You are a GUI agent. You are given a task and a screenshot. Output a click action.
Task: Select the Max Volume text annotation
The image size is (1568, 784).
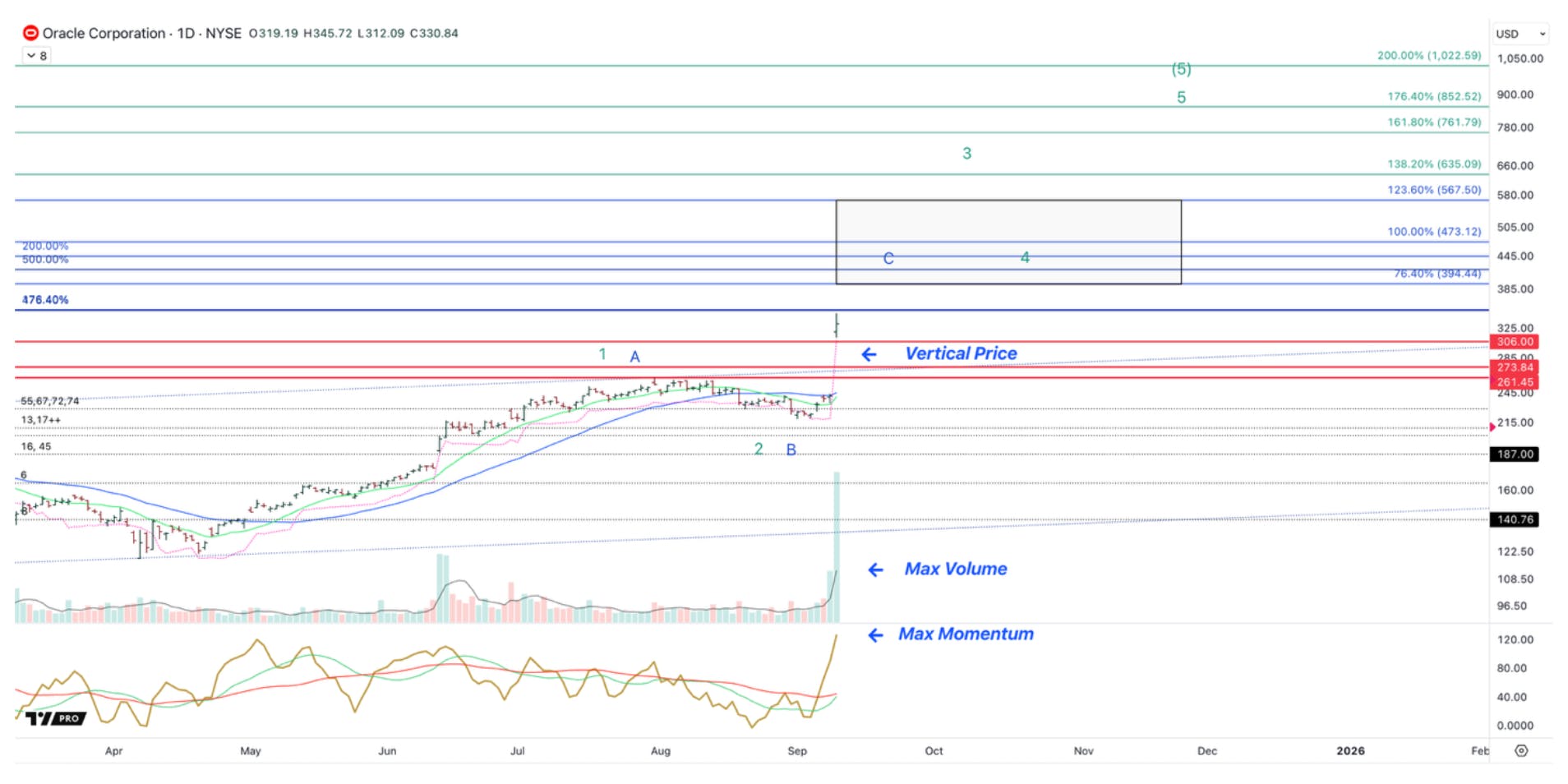click(956, 569)
